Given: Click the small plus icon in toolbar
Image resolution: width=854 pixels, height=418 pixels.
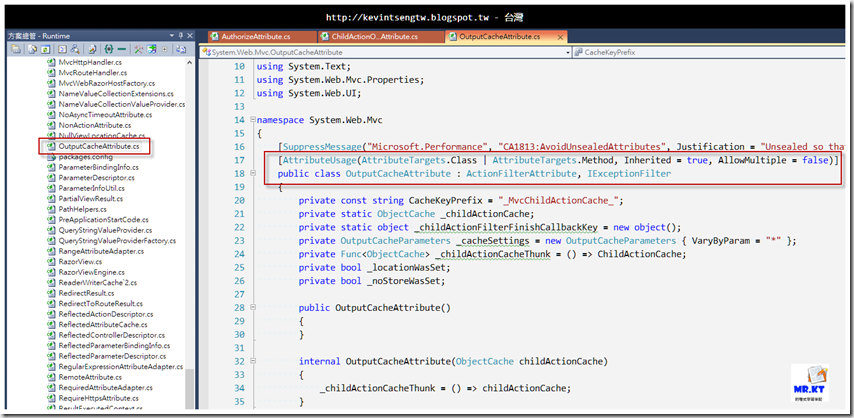Looking at the screenshot, I should [164, 49].
